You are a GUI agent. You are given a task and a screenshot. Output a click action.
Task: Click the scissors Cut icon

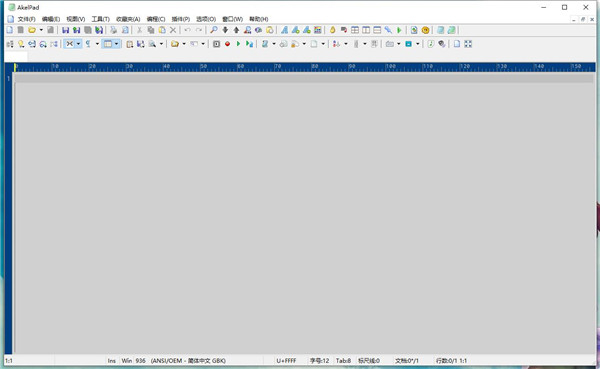[x=140, y=30]
